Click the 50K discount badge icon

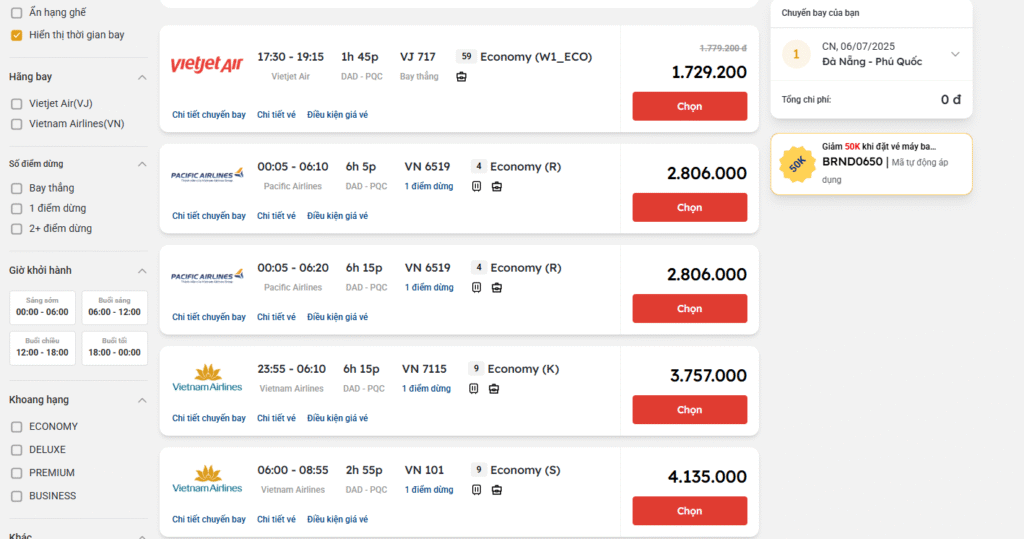[797, 164]
